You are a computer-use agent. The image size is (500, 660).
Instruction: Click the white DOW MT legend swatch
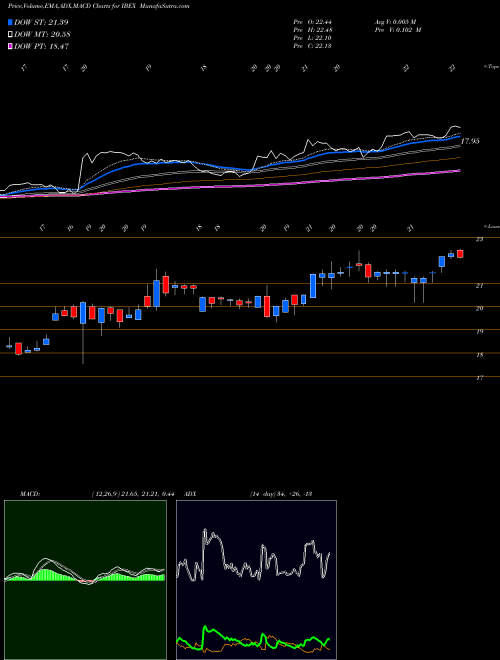[x=11, y=34]
